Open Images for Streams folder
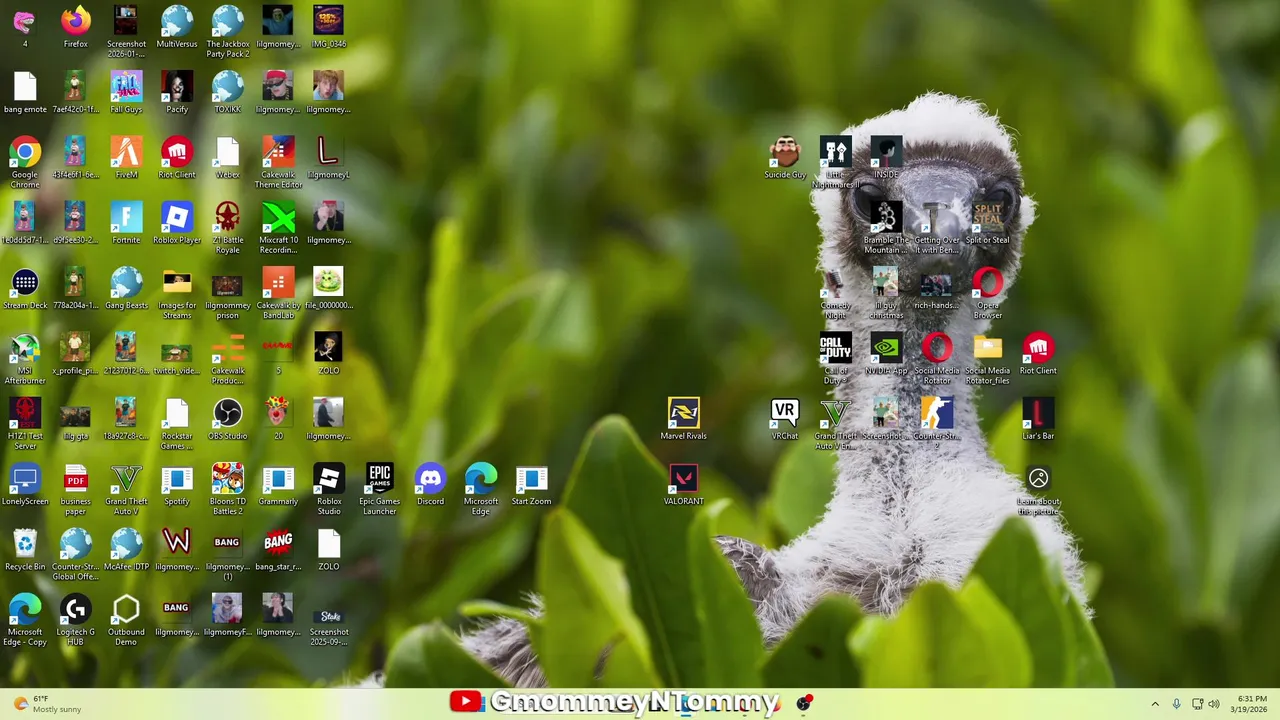Image resolution: width=1280 pixels, height=720 pixels. tap(177, 293)
